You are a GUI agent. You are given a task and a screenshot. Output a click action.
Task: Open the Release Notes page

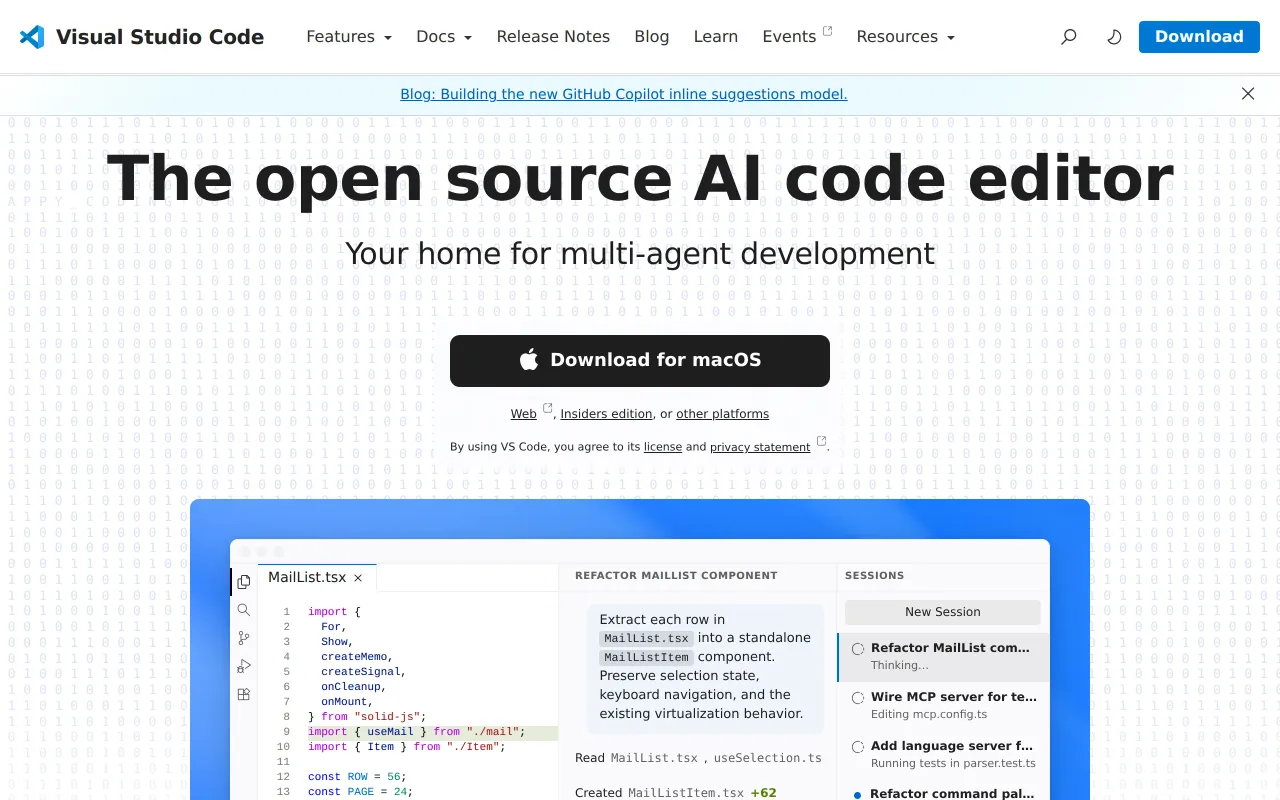click(x=553, y=37)
